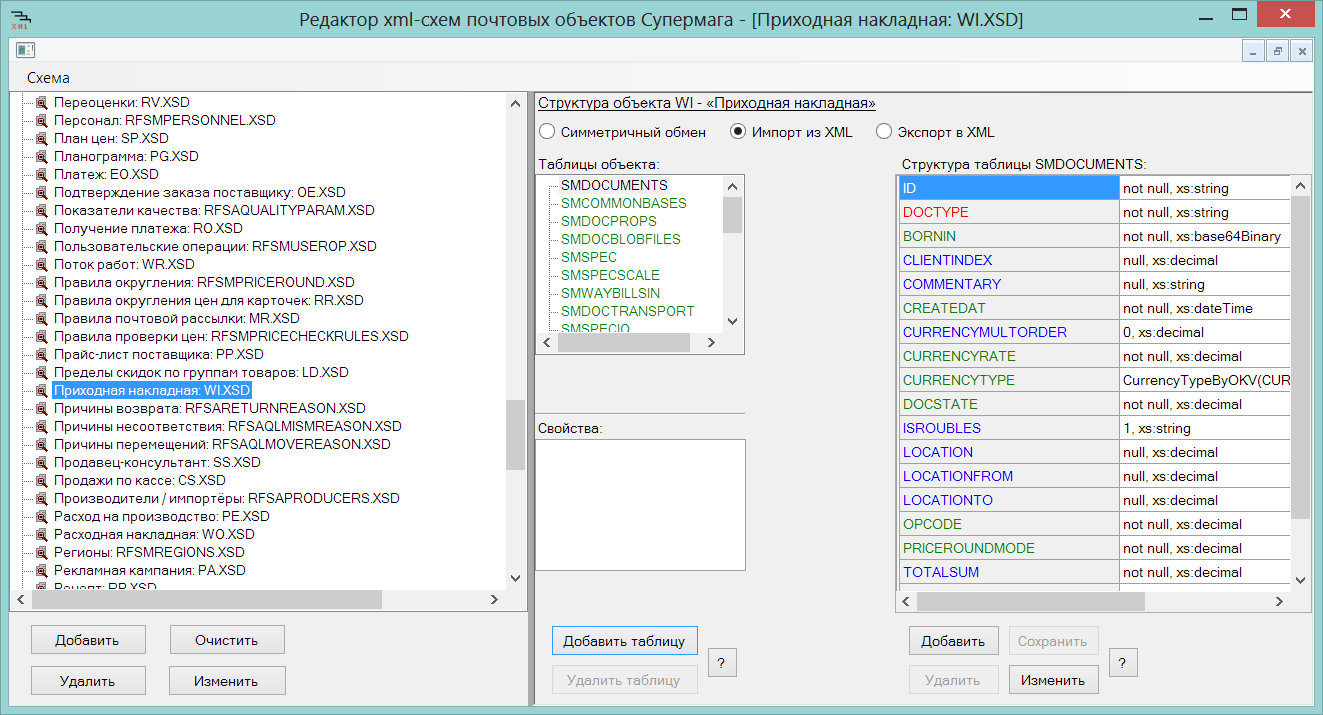Click up arrow of schema tree vertical scrollbar
Viewport: 1323px width, 715px height.
click(516, 103)
